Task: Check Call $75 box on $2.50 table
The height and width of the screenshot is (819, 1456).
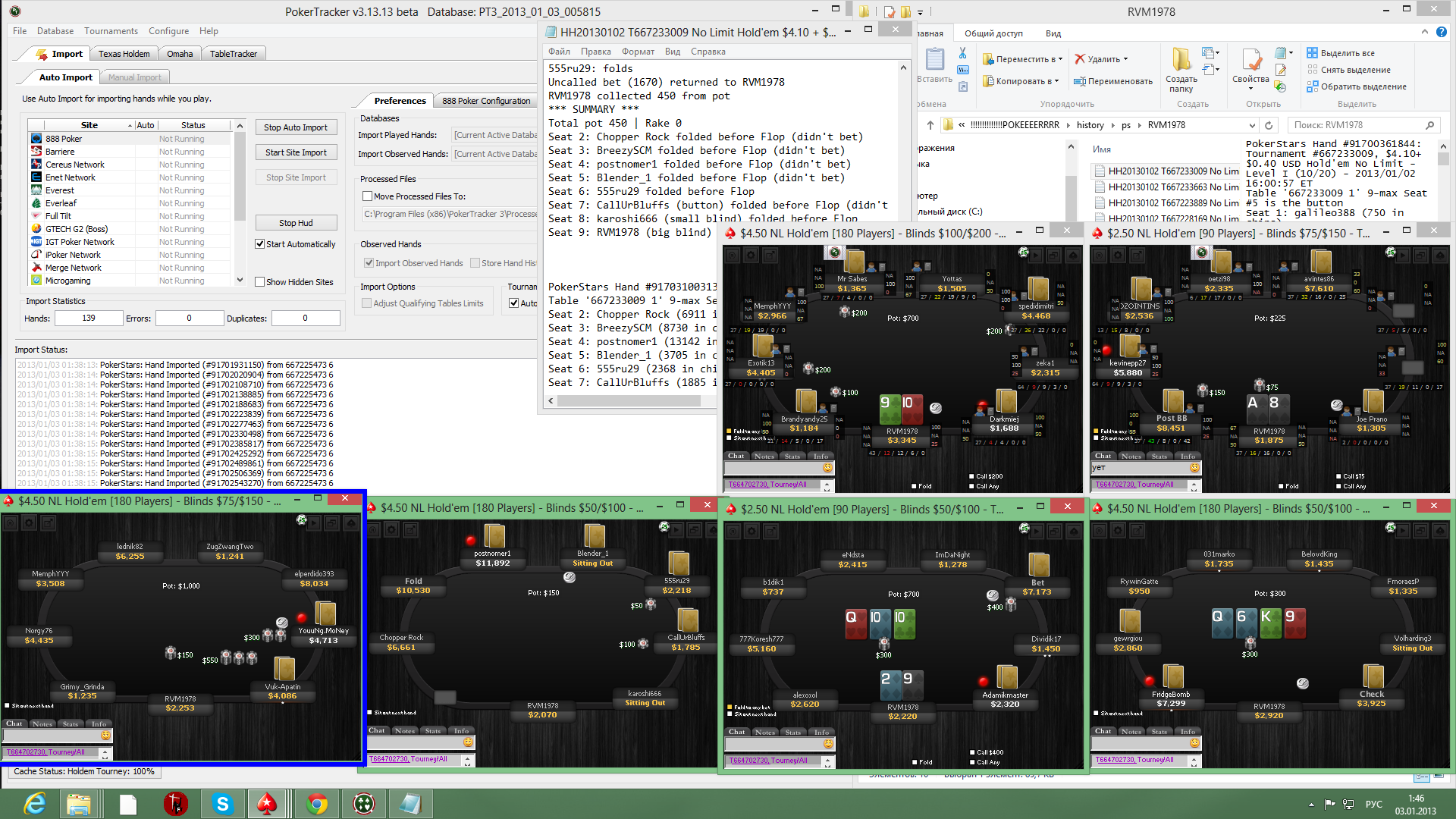Action: pyautogui.click(x=1338, y=477)
